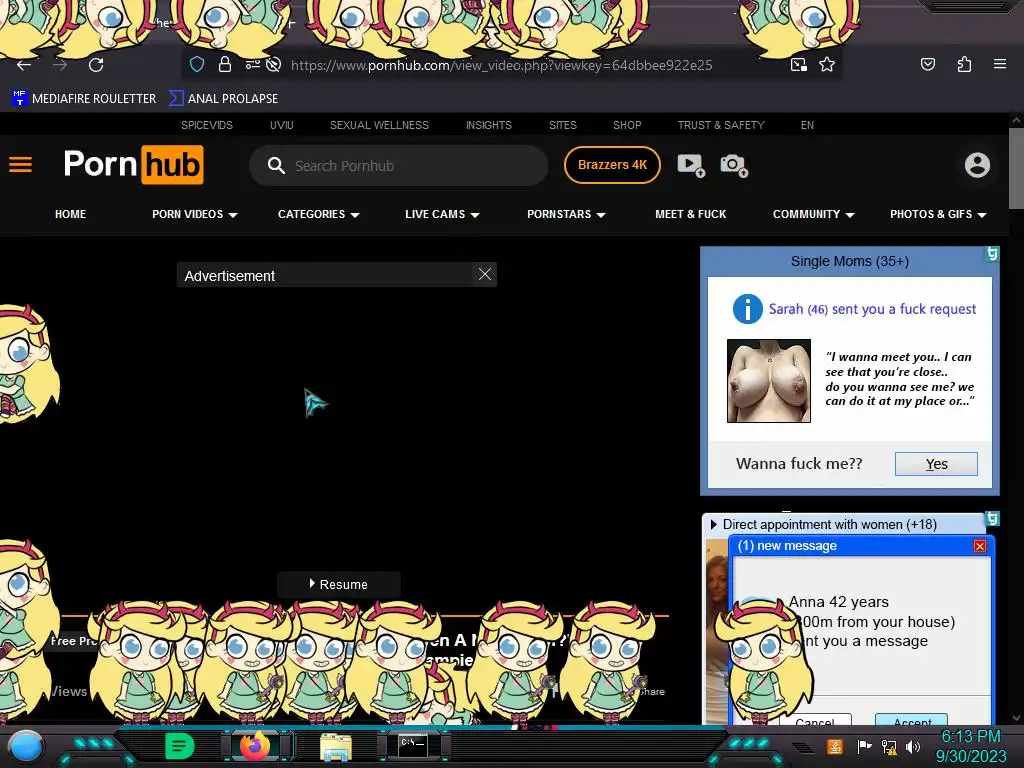Image resolution: width=1024 pixels, height=768 pixels.
Task: Select the HOME navigation tab
Action: [71, 214]
